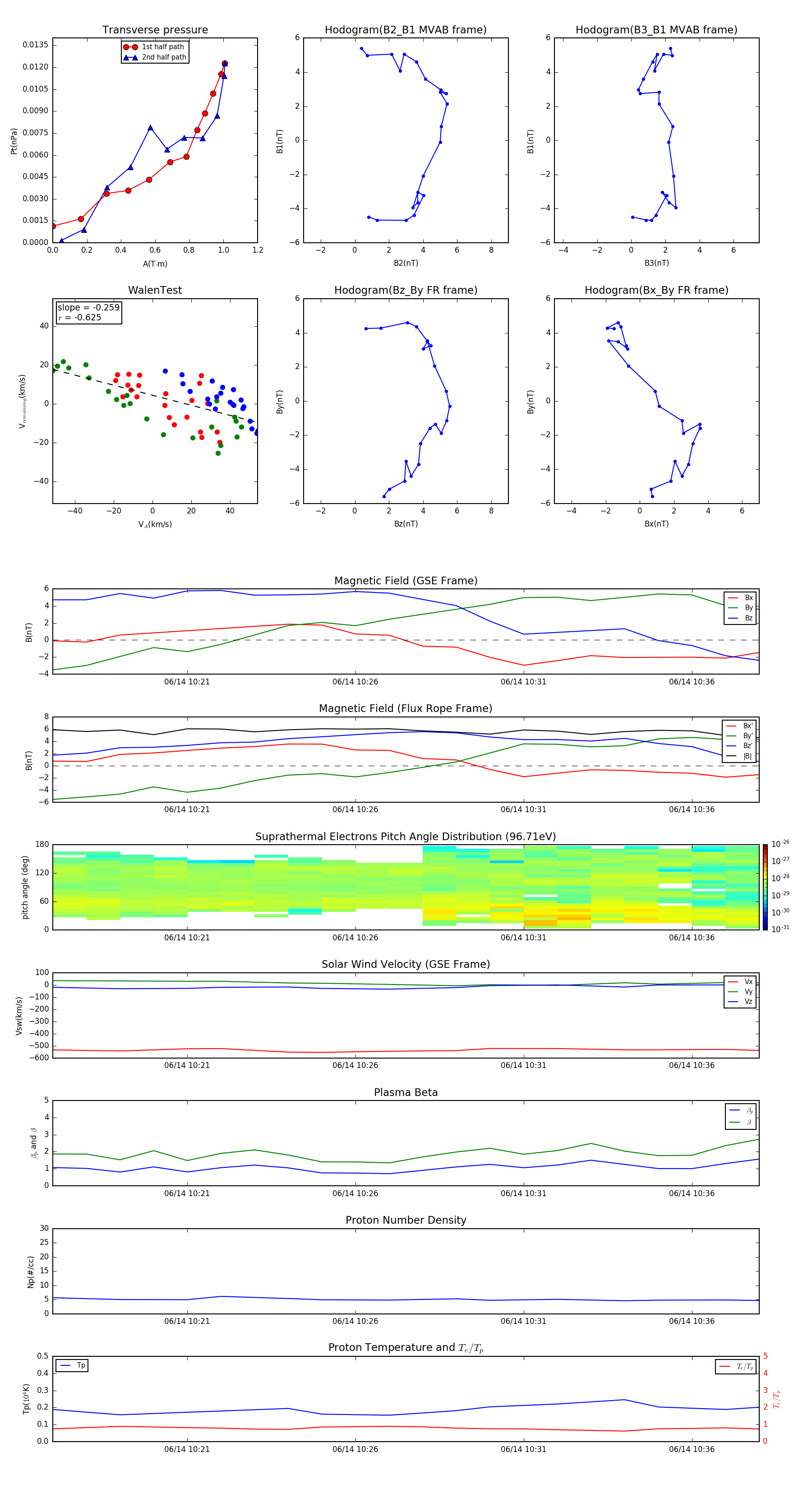
Task: Click the 'Np(#/cc)' y-axis label
Action: (31, 1272)
